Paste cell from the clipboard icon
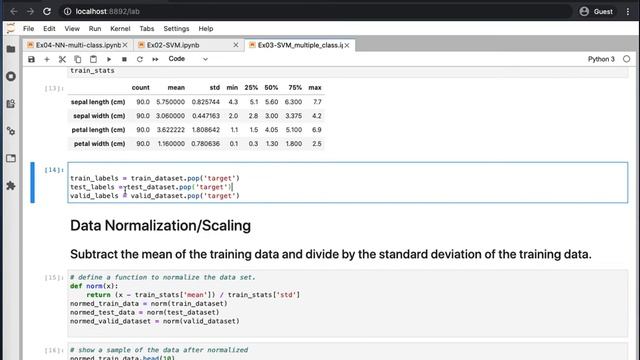Image resolution: width=640 pixels, height=360 pixels. (93, 59)
